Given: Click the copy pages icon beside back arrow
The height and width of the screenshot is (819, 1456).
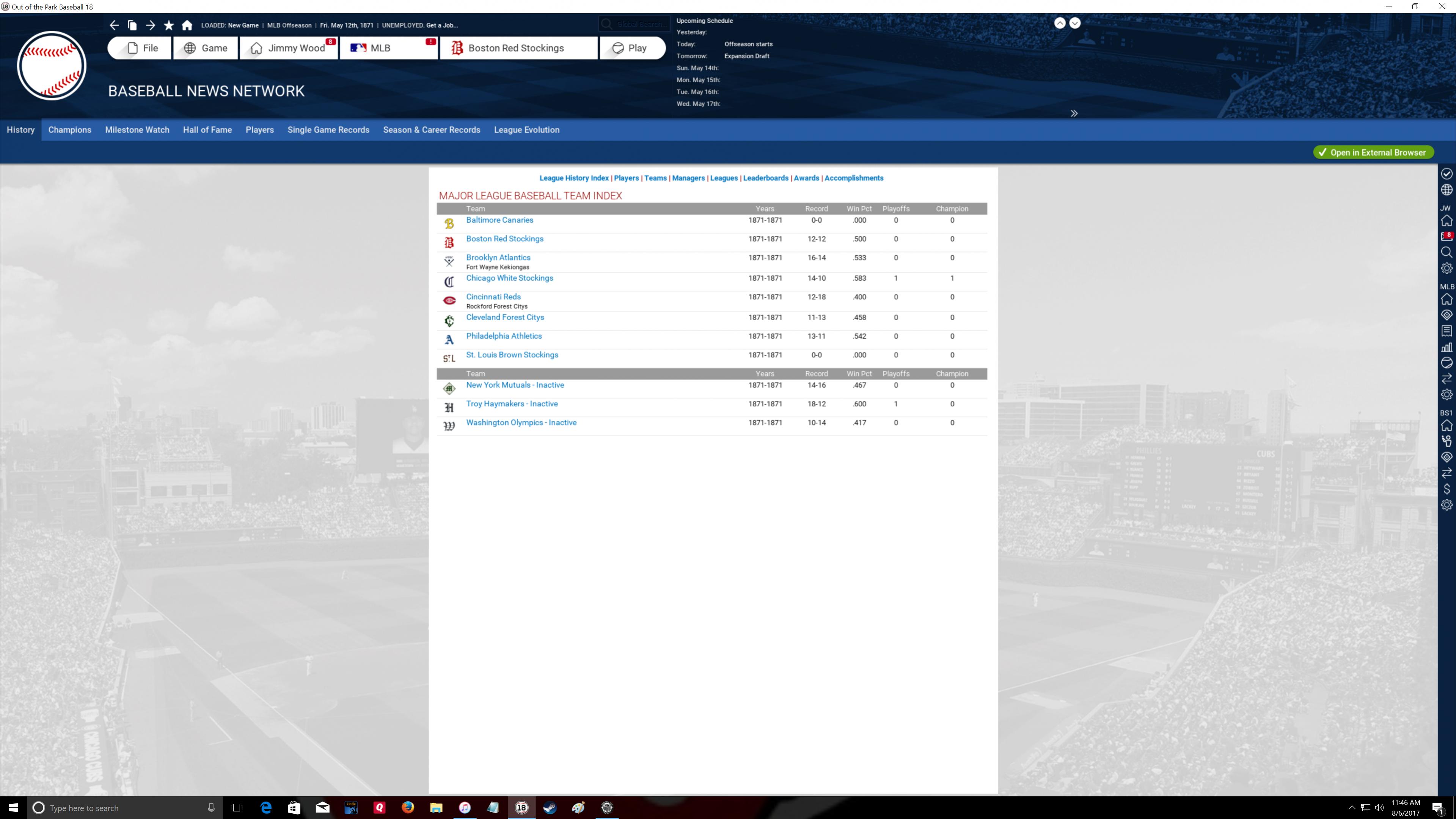Looking at the screenshot, I should pos(132,25).
